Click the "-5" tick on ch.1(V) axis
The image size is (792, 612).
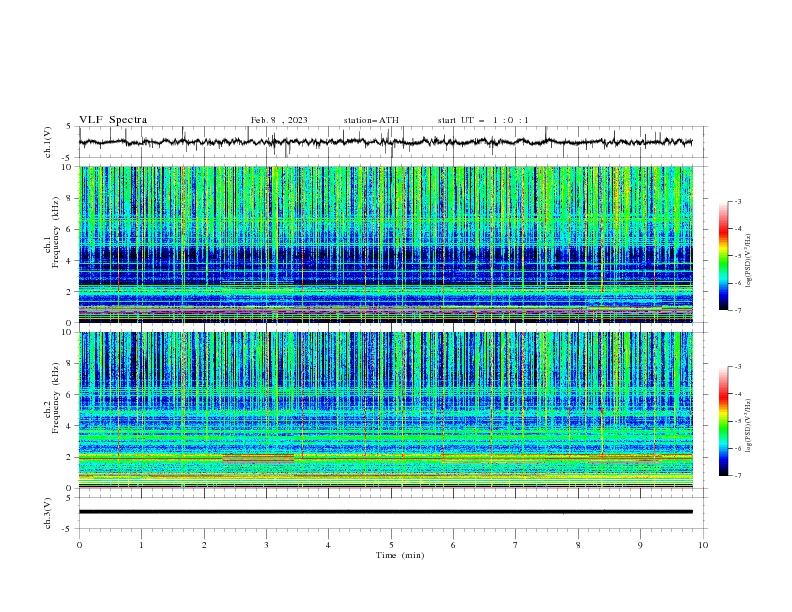pos(67,158)
